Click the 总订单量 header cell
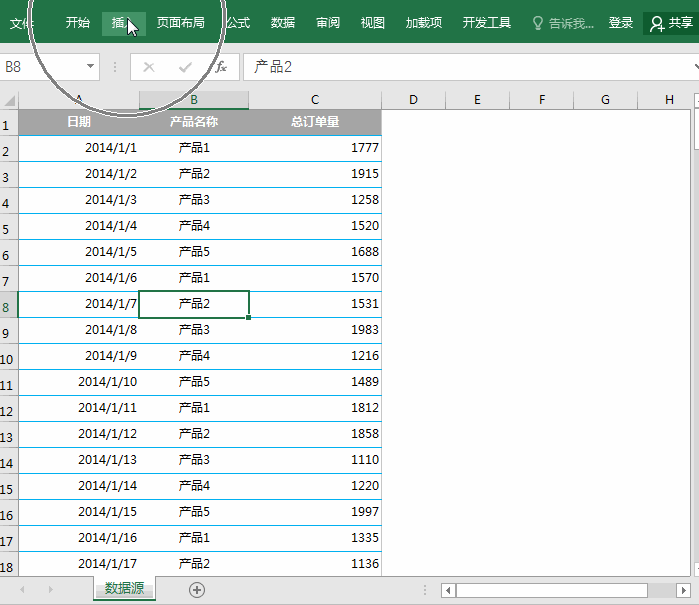 tap(315, 122)
